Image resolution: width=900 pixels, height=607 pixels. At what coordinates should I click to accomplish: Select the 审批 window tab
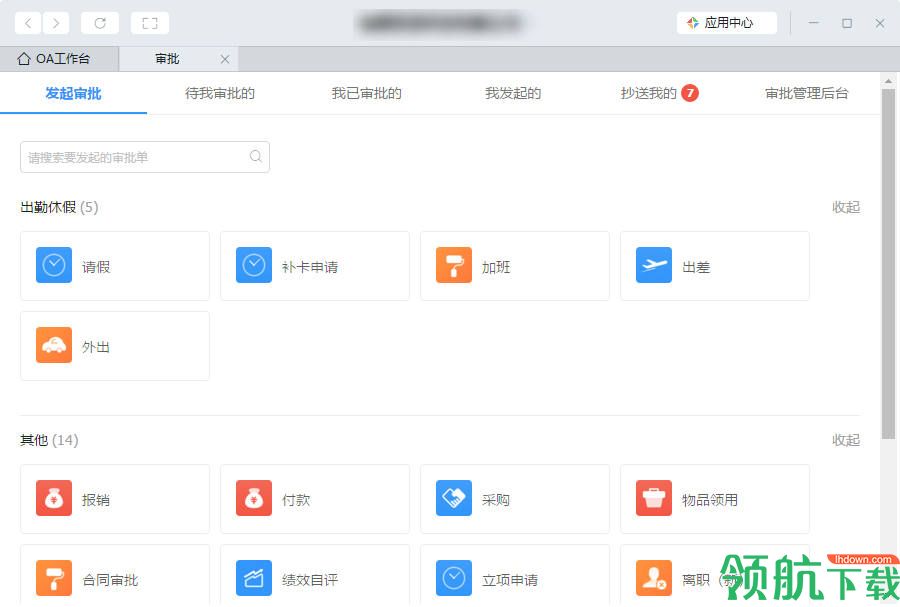tap(167, 59)
